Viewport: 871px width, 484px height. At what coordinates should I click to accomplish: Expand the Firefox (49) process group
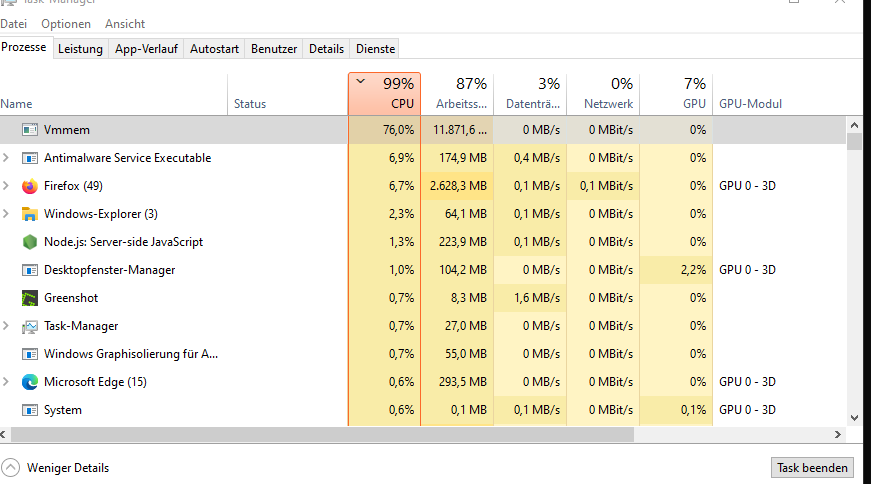[x=8, y=186]
